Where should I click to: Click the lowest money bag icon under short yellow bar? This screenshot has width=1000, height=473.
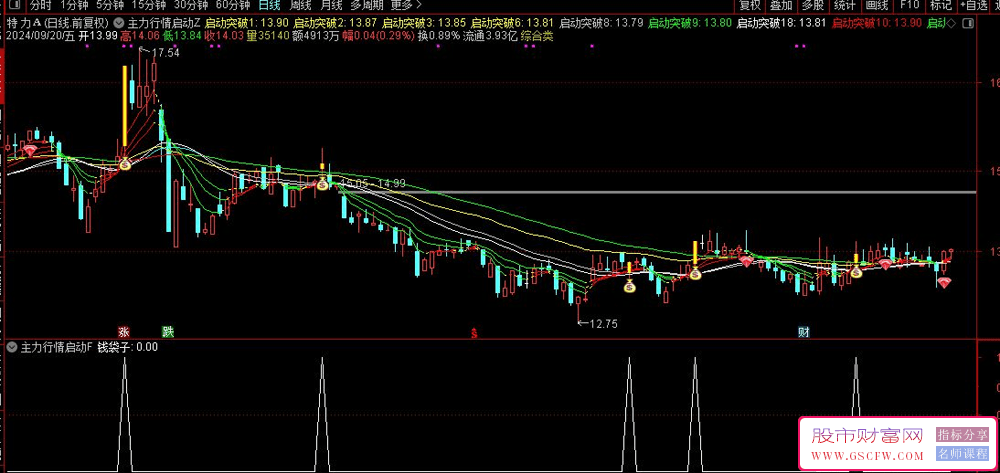click(629, 287)
